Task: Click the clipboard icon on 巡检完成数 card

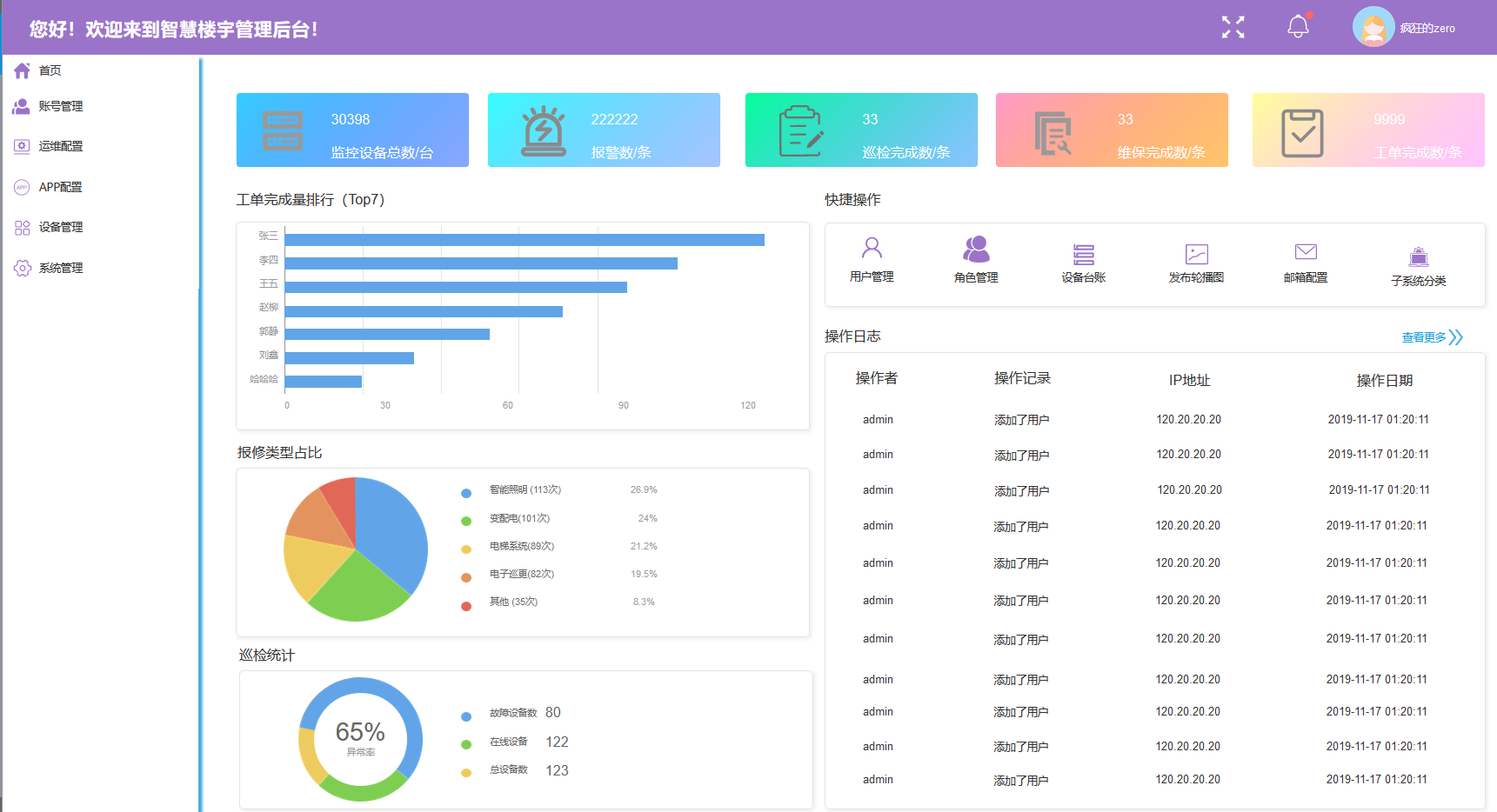Action: 801,131
